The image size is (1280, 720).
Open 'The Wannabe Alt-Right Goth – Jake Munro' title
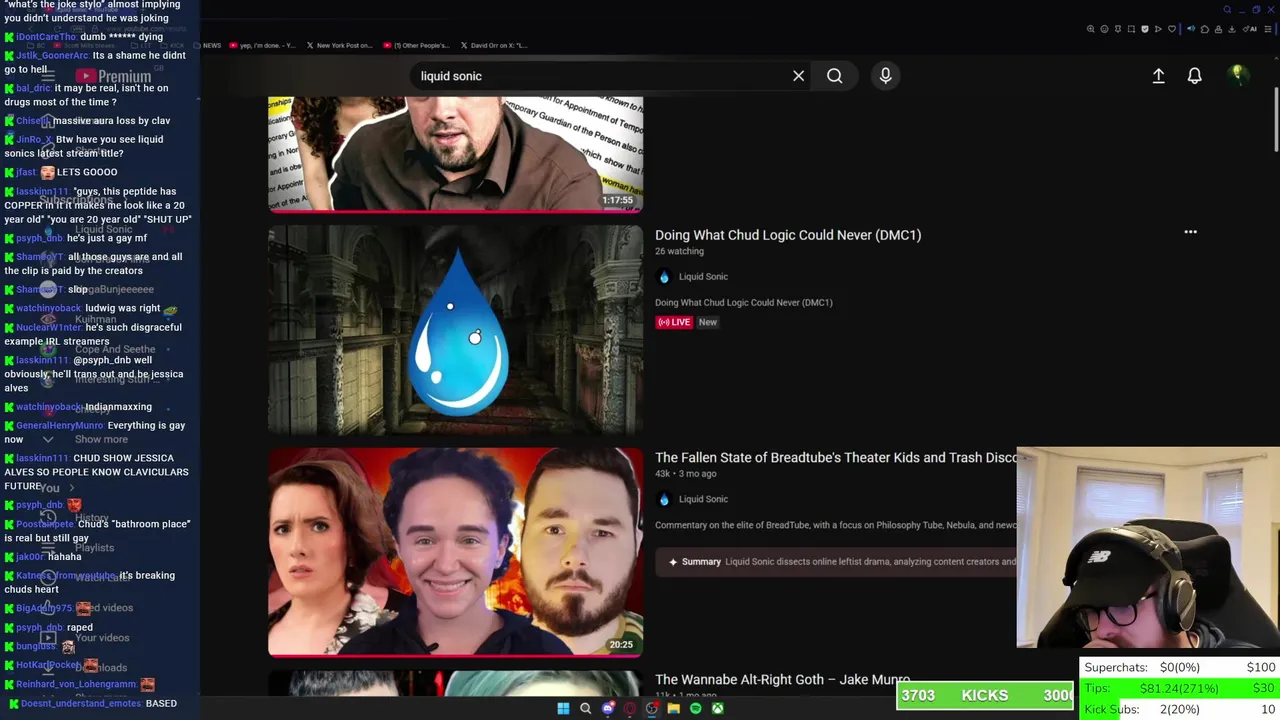782,680
